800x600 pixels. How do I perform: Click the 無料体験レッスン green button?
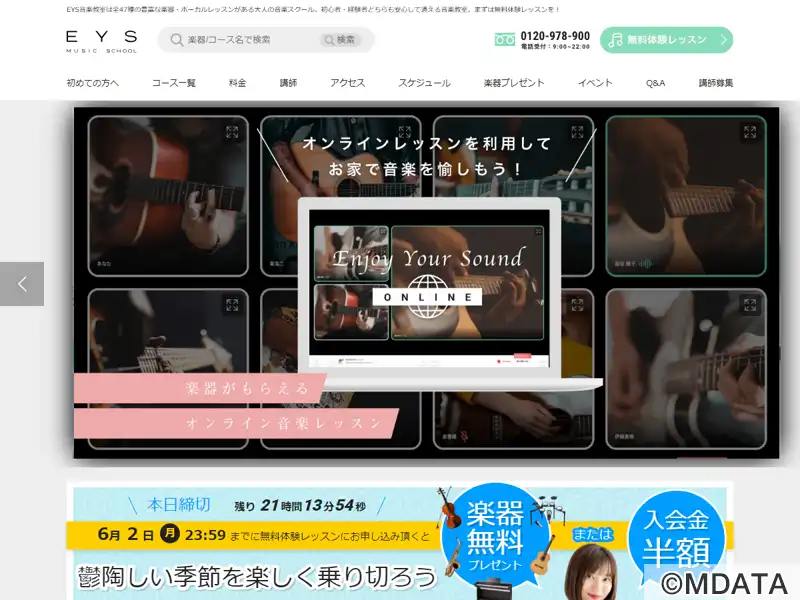[x=666, y=40]
